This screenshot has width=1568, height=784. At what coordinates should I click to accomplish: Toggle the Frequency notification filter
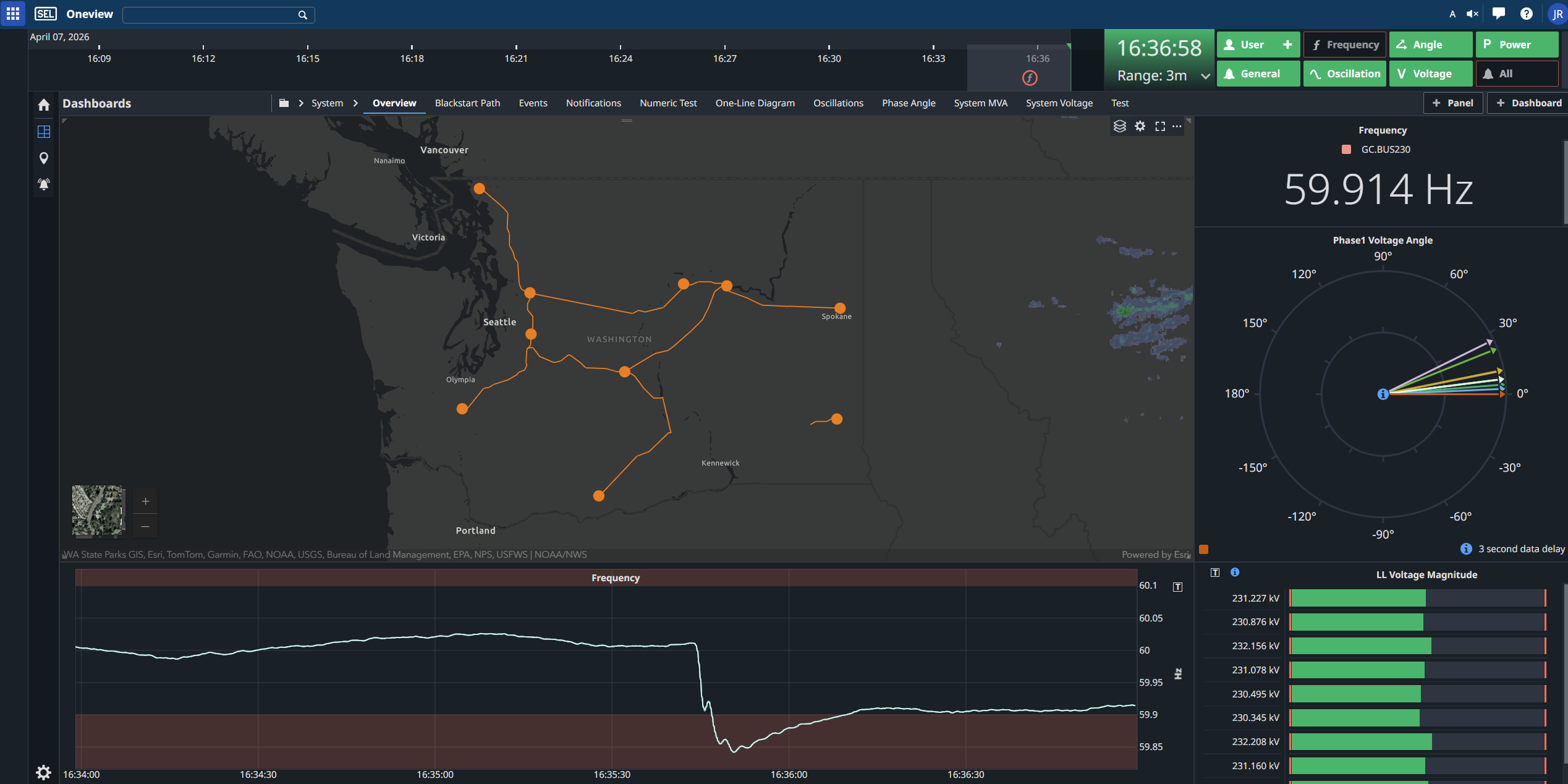point(1345,45)
